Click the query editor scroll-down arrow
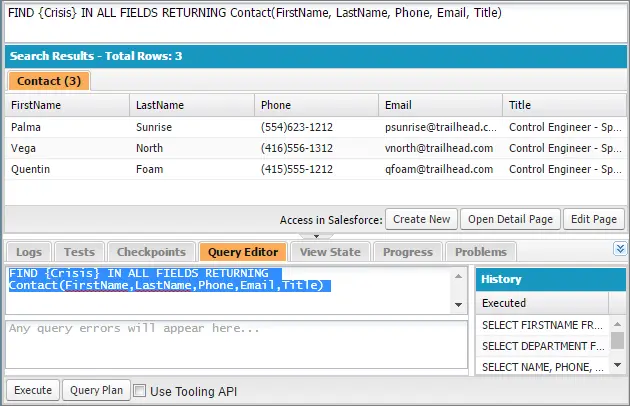This screenshot has width=630, height=406. tap(458, 305)
